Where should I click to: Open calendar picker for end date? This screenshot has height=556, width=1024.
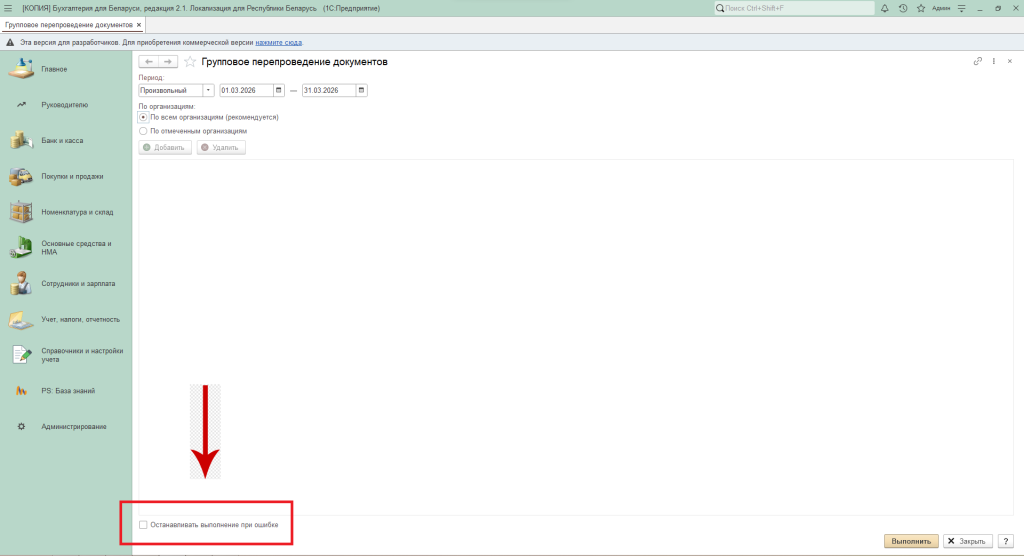point(361,90)
